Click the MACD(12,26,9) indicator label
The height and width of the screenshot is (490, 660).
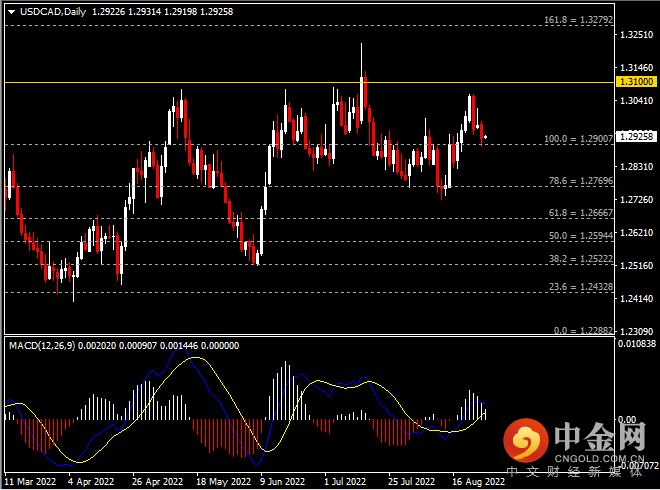(x=42, y=346)
